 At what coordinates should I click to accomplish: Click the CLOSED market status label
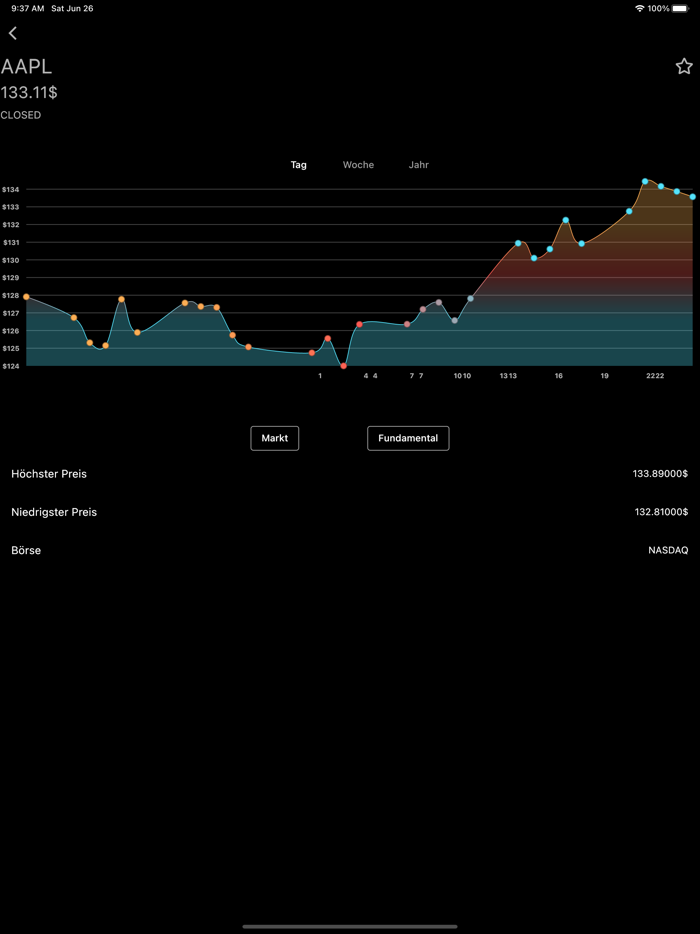21,115
